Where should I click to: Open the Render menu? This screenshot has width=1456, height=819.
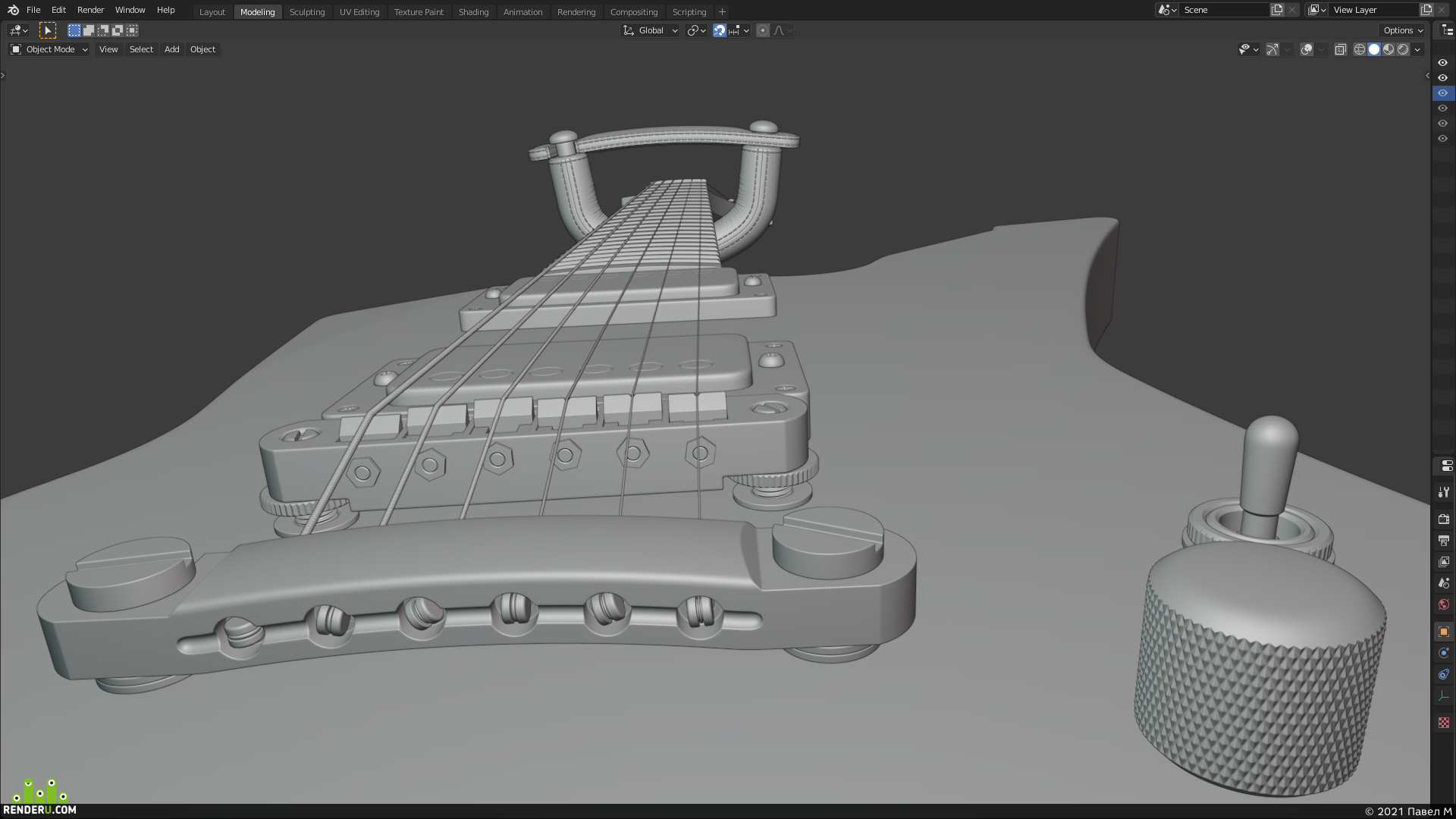90,10
